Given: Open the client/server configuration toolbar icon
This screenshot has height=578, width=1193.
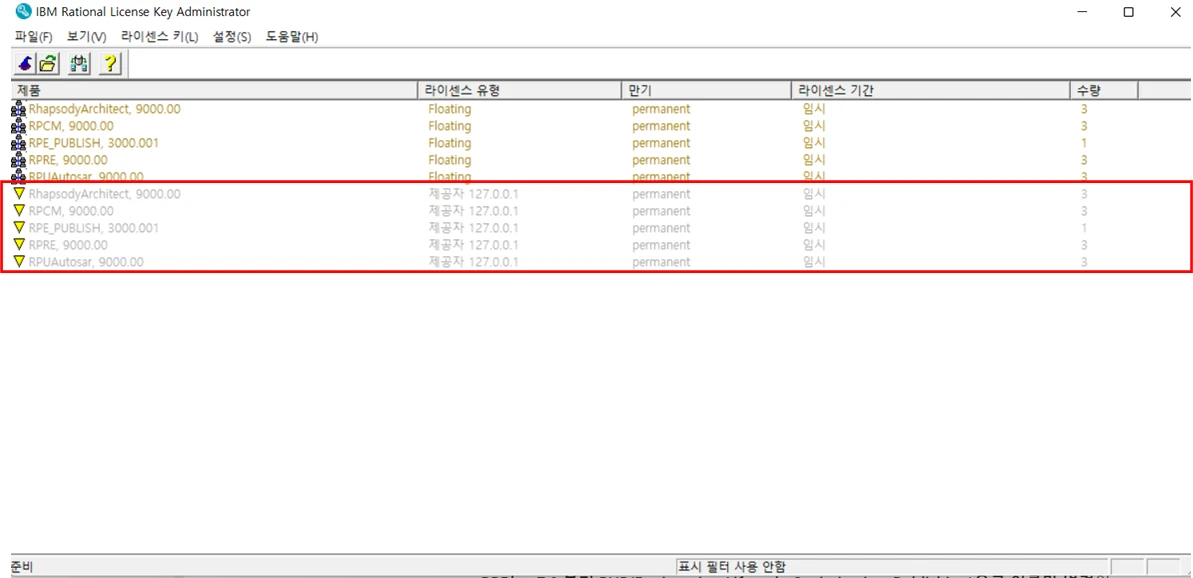Looking at the screenshot, I should pyautogui.click(x=77, y=64).
